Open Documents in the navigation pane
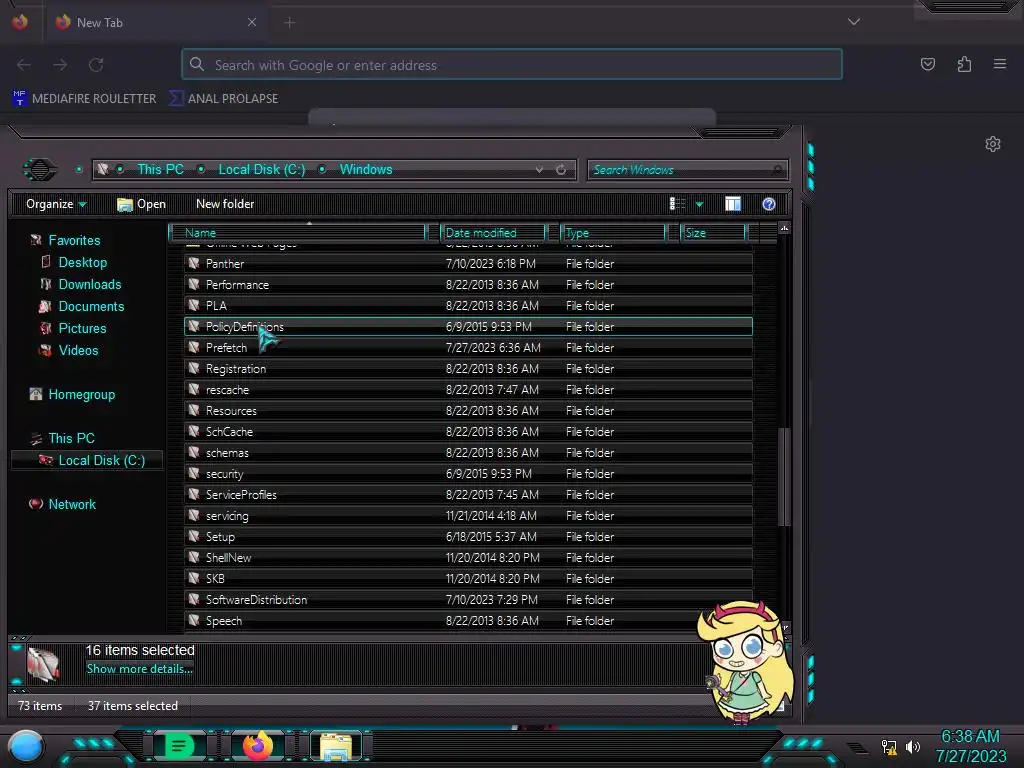The image size is (1024, 768). [91, 306]
